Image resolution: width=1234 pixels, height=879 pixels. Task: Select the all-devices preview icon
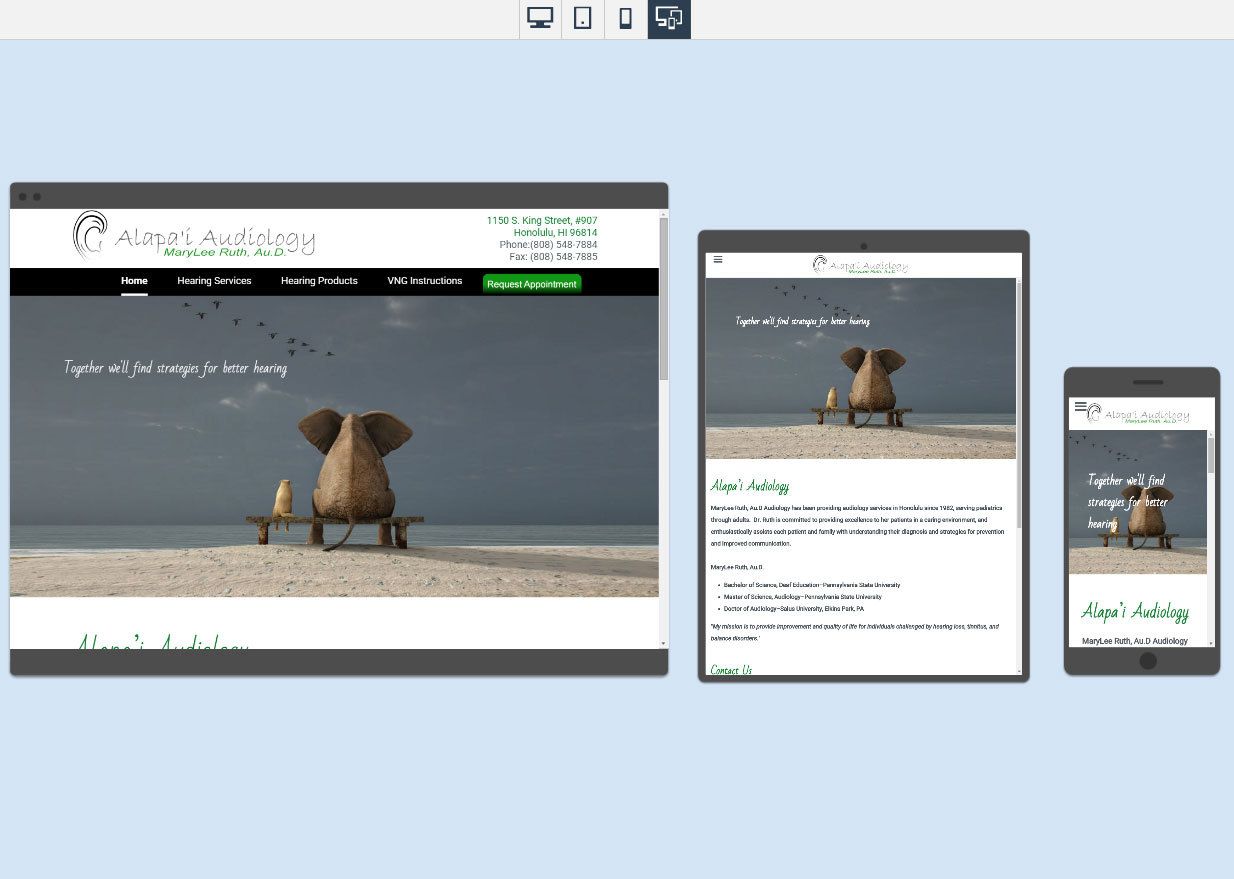click(669, 19)
